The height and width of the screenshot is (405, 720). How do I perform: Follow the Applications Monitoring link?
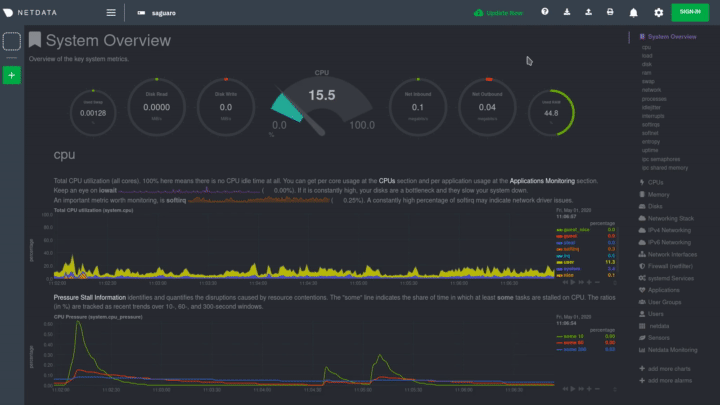click(x=542, y=181)
